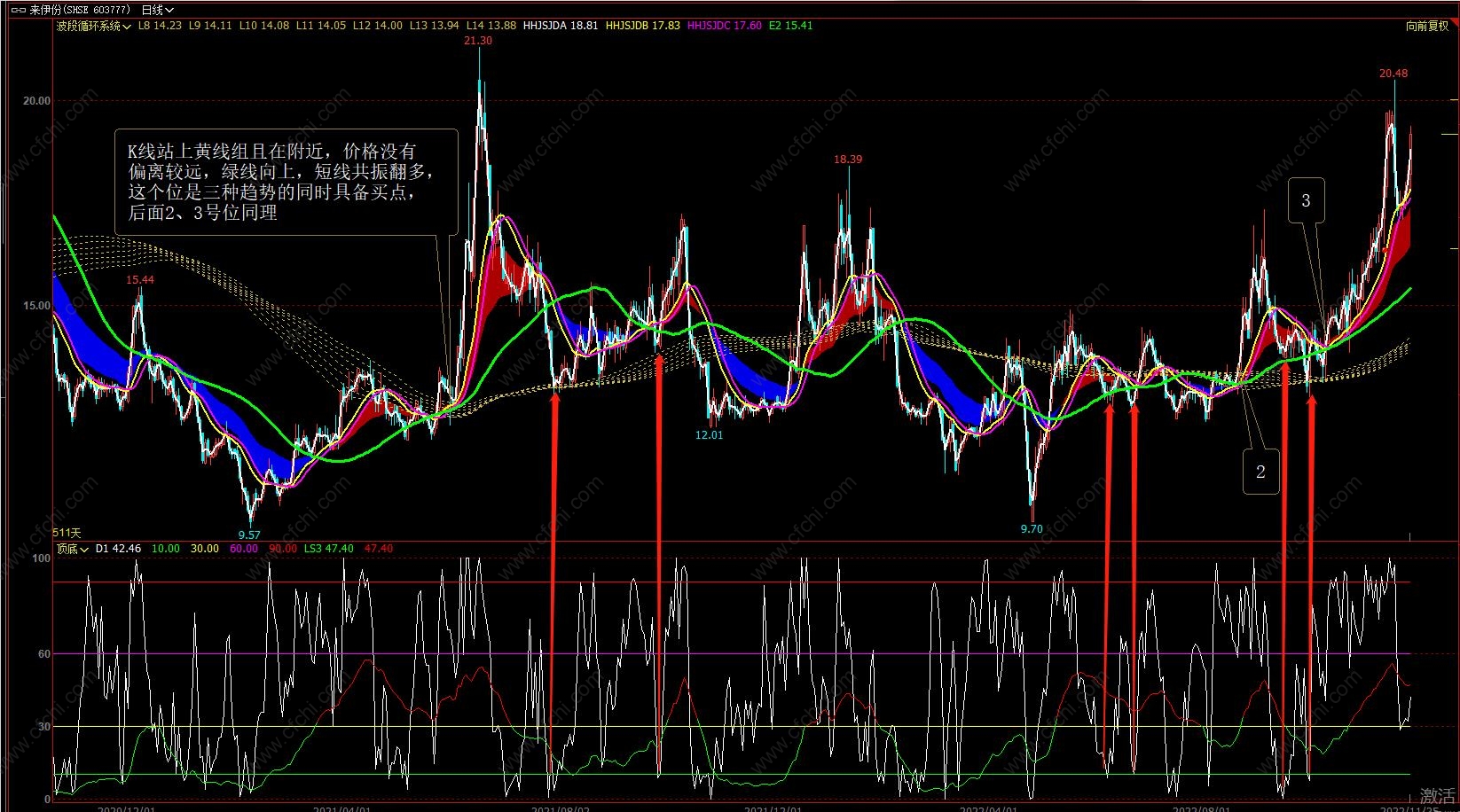Click the green 10.00 threshold label
The width and height of the screenshot is (1460, 812).
(166, 549)
